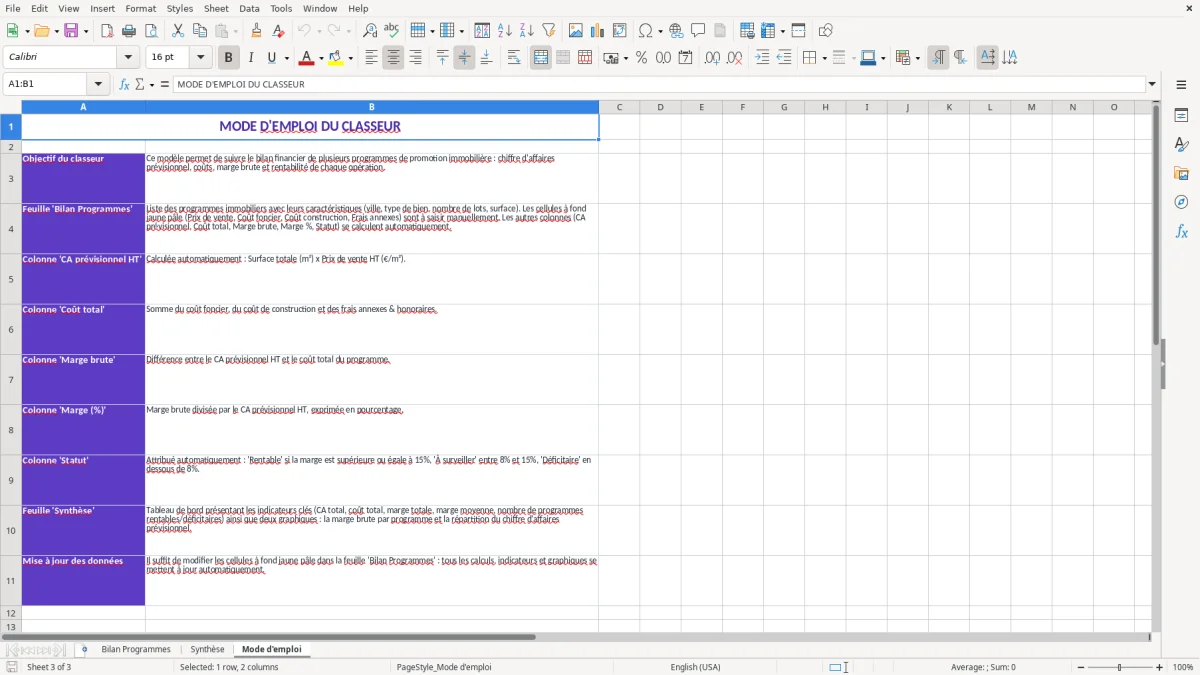The width and height of the screenshot is (1200, 675).
Task: Open the Underline style dropdown arrow
Action: coord(286,58)
